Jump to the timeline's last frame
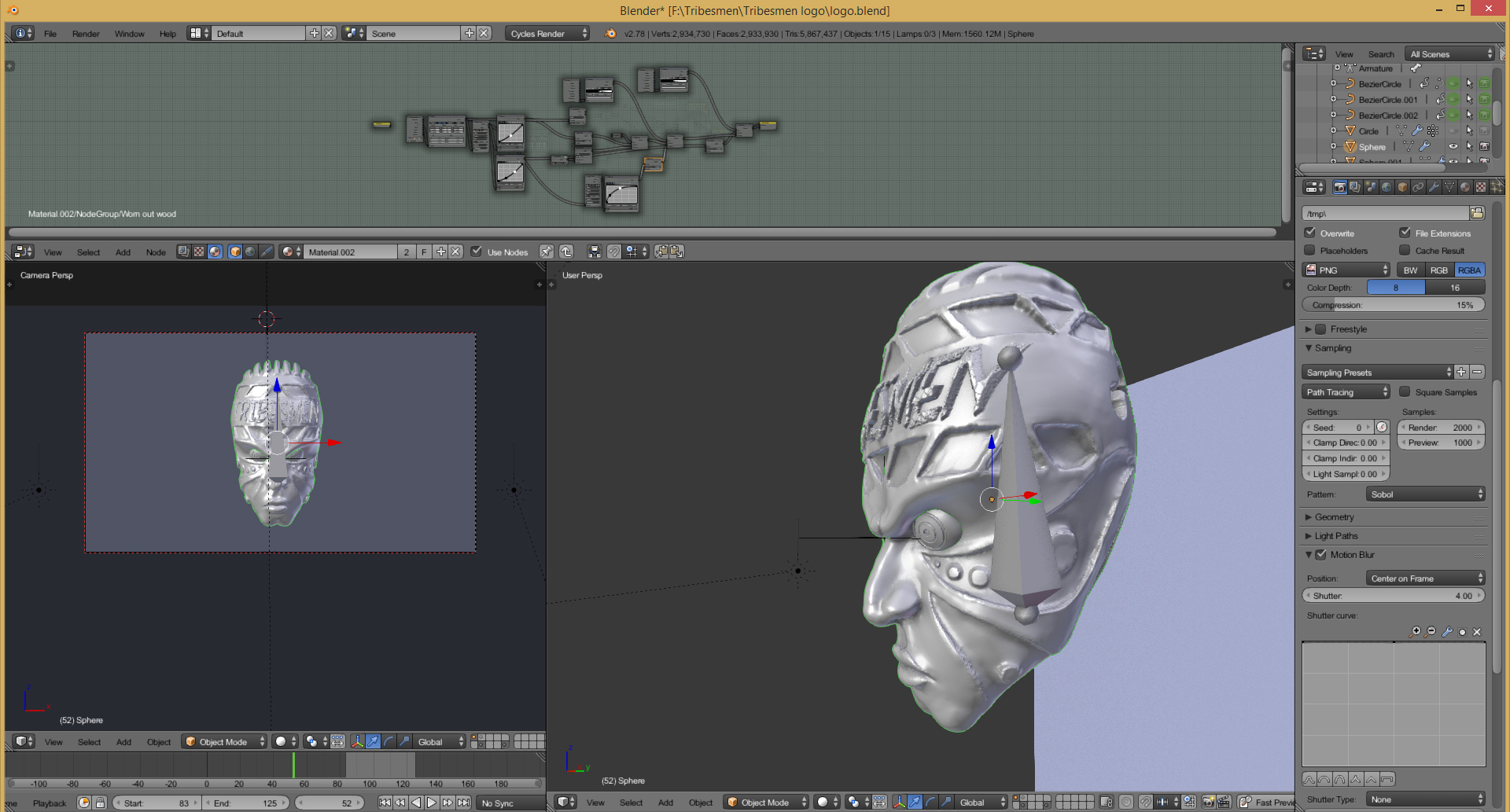 (x=463, y=803)
